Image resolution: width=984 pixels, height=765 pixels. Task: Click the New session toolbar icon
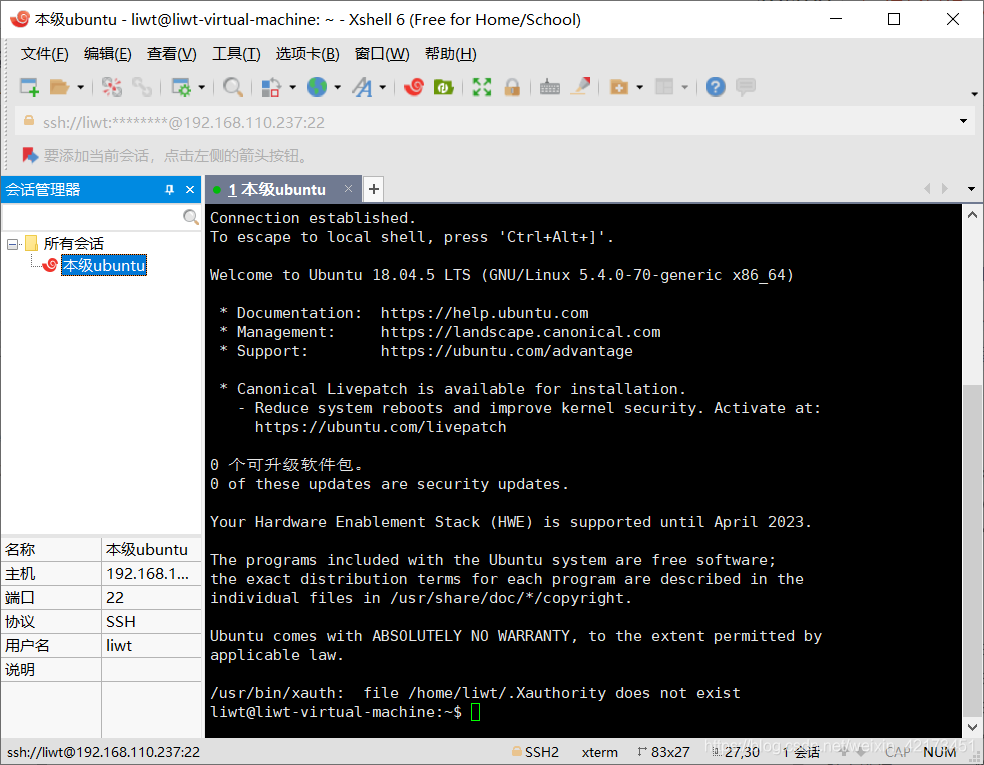29,87
